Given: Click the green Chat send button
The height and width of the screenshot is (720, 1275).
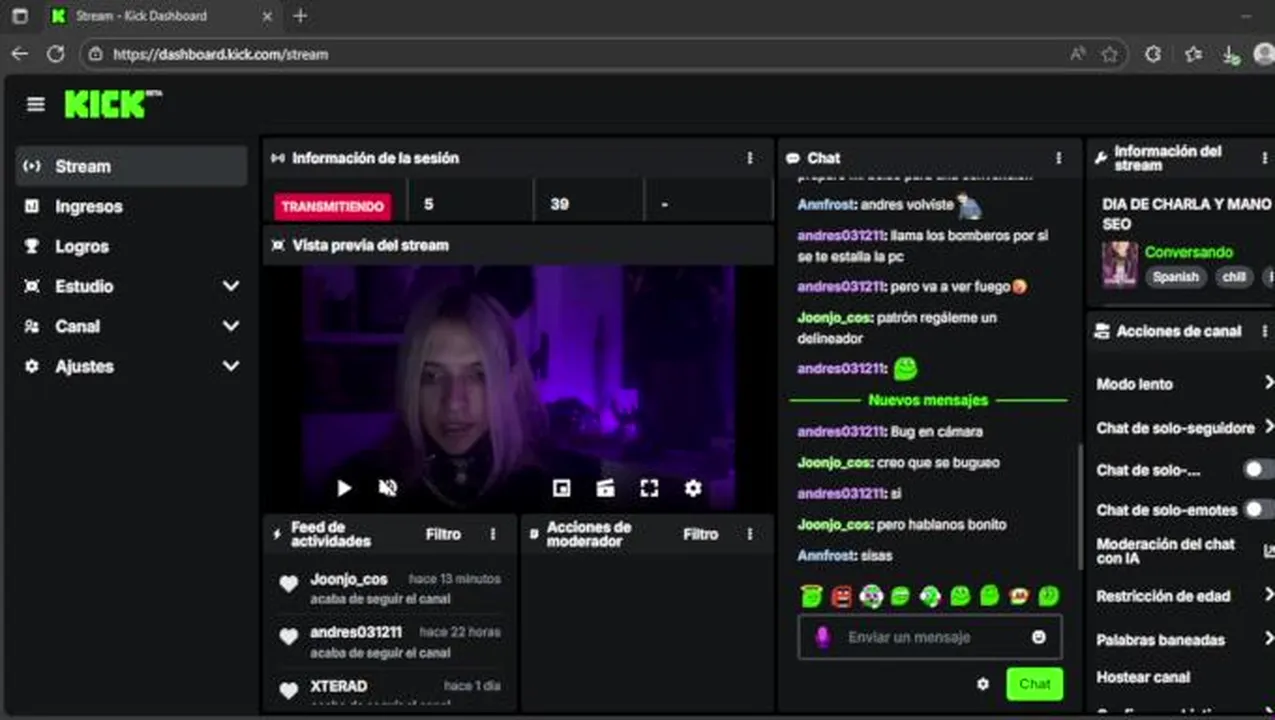Looking at the screenshot, I should 1034,684.
